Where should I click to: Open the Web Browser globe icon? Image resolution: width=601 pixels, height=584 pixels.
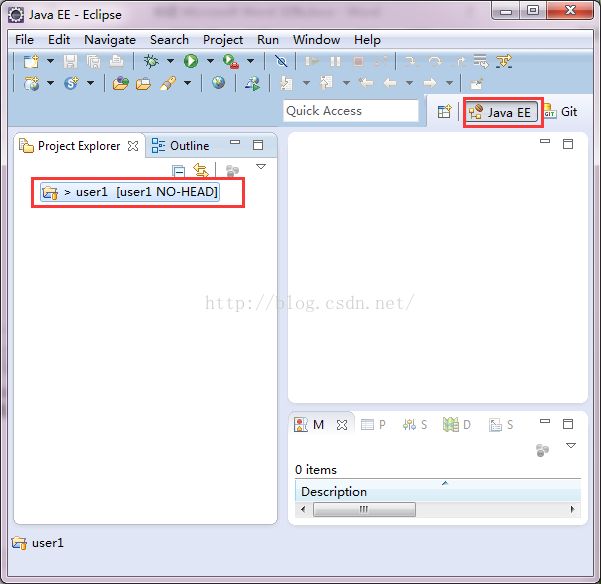pyautogui.click(x=218, y=83)
